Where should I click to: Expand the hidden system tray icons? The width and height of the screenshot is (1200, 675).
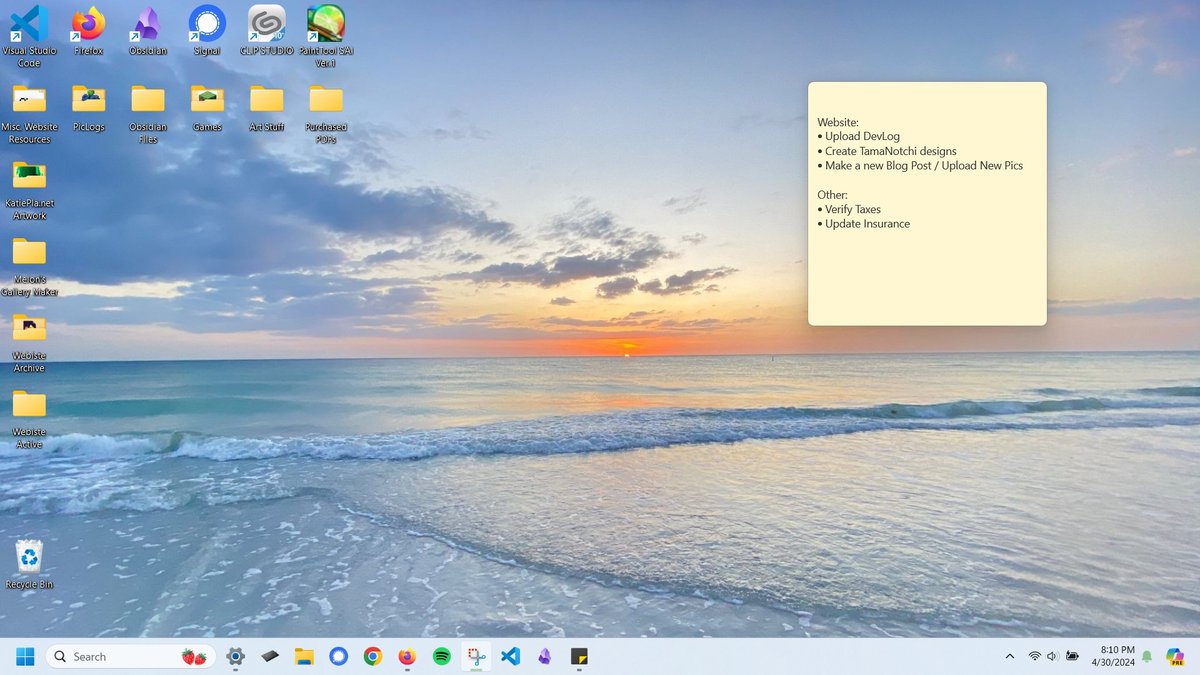click(x=1009, y=657)
